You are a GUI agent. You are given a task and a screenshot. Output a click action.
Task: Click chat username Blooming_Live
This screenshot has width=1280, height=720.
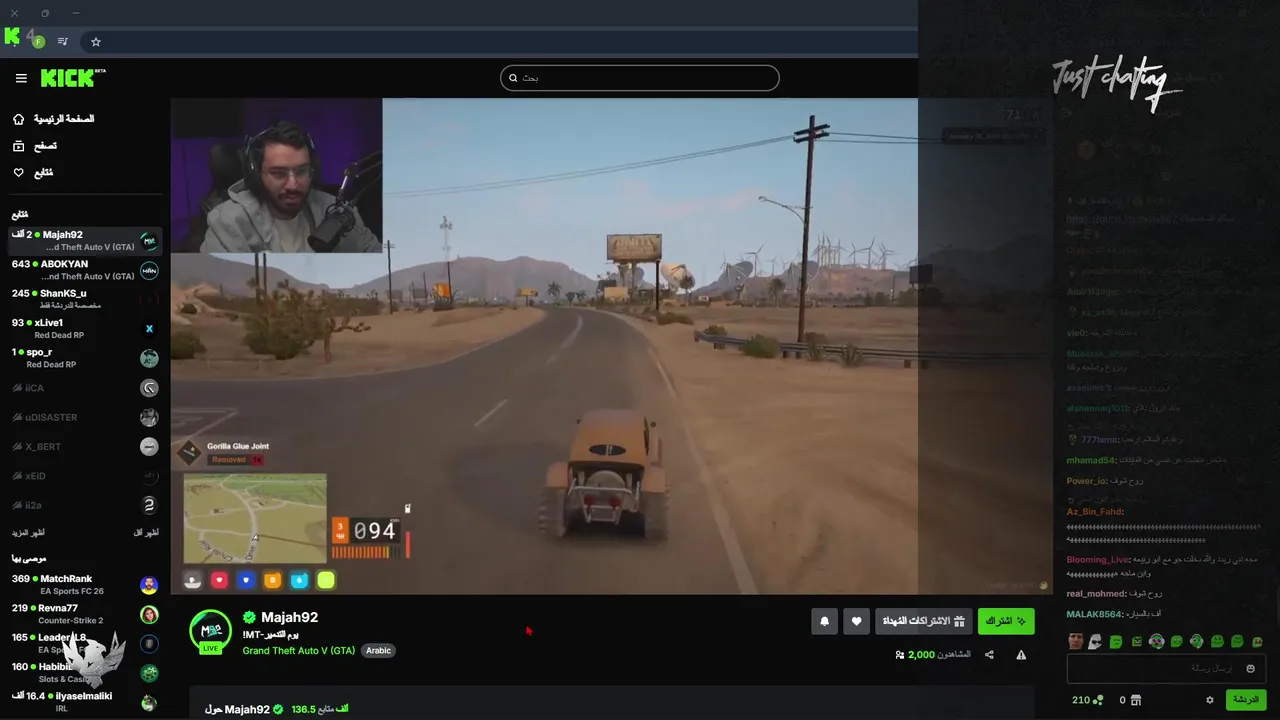(x=1097, y=560)
